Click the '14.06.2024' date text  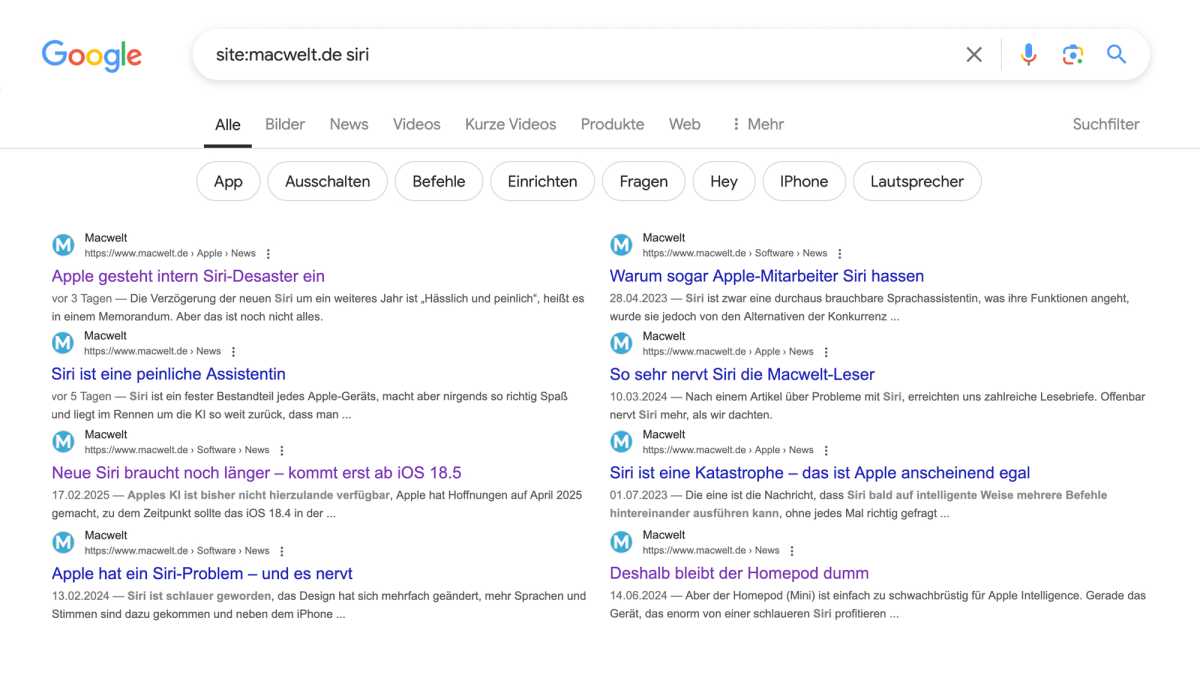coord(638,596)
